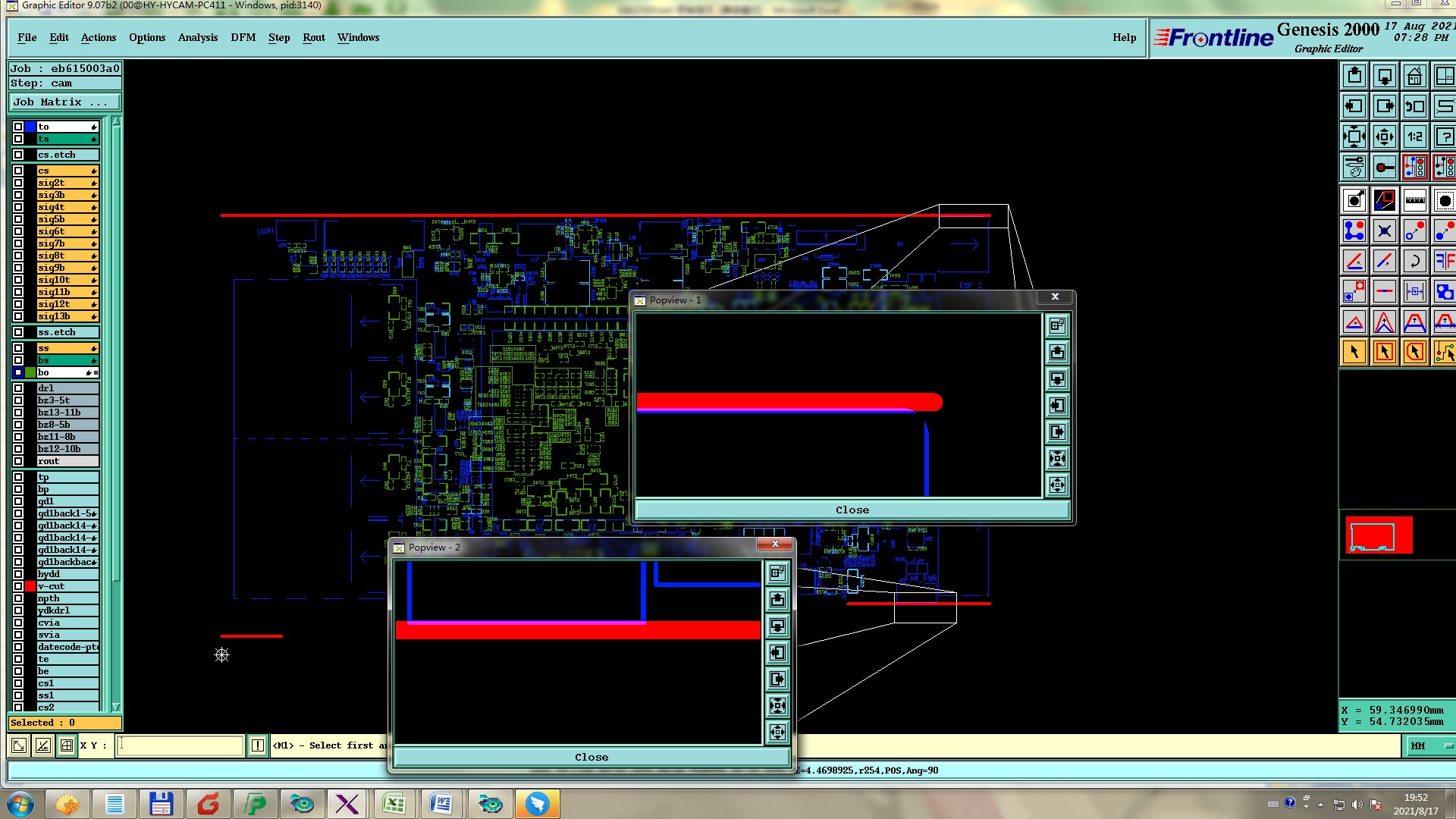1456x819 pixels.
Task: Enable the v-cut layer checkbox
Action: click(18, 586)
